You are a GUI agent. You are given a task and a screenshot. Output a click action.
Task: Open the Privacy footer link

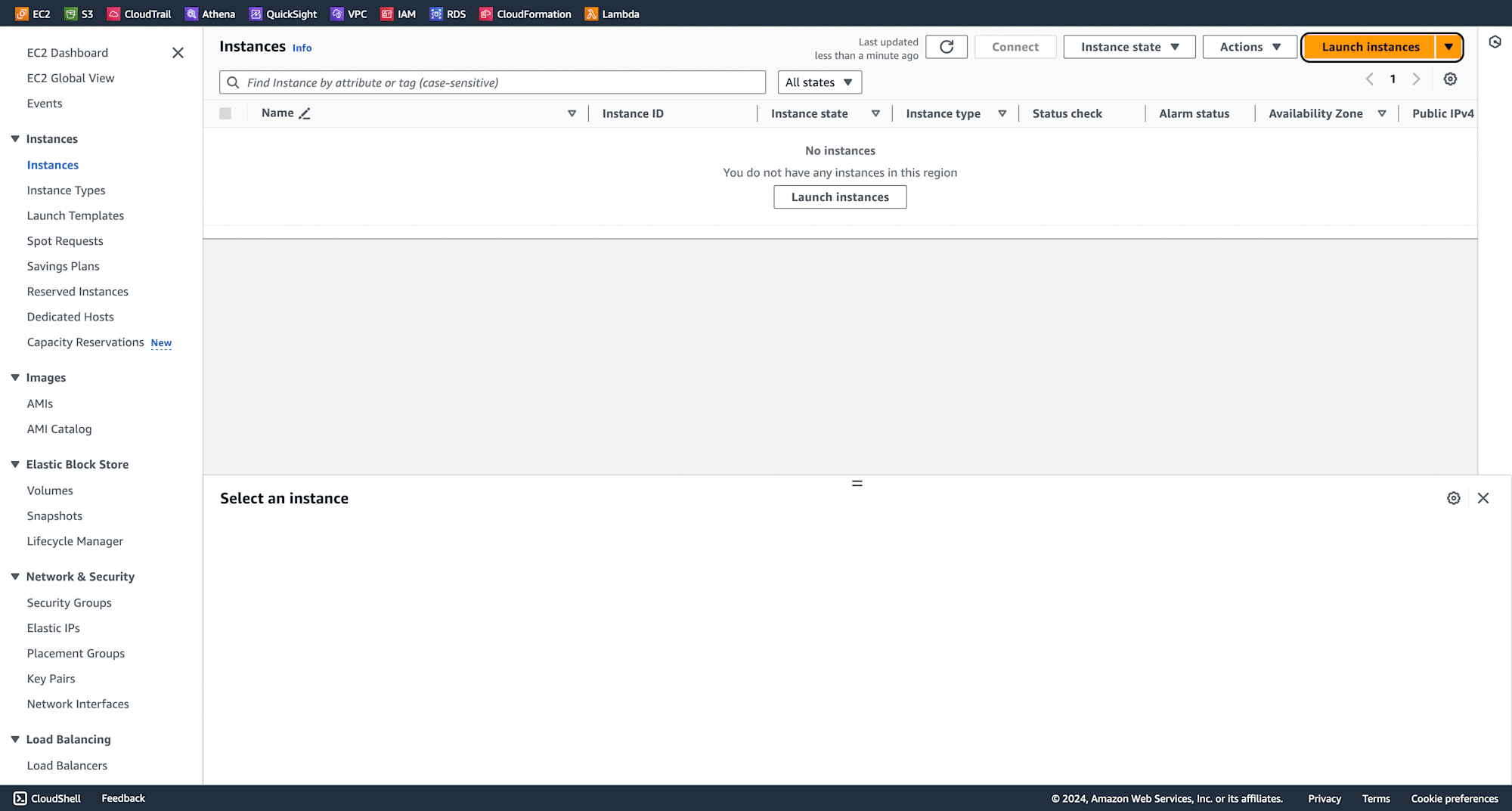pyautogui.click(x=1324, y=798)
